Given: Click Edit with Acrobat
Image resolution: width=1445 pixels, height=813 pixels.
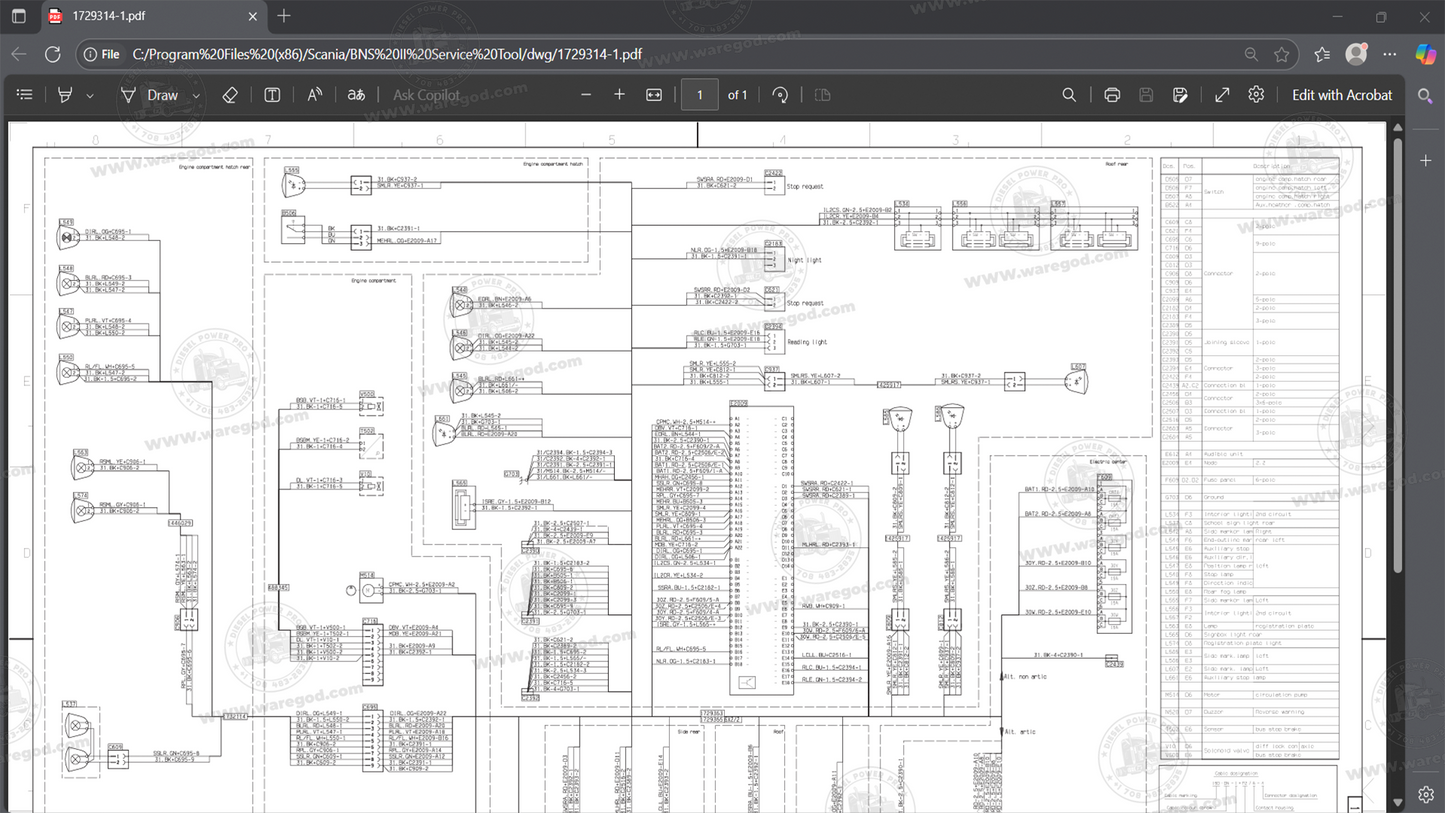Looking at the screenshot, I should tap(1342, 94).
